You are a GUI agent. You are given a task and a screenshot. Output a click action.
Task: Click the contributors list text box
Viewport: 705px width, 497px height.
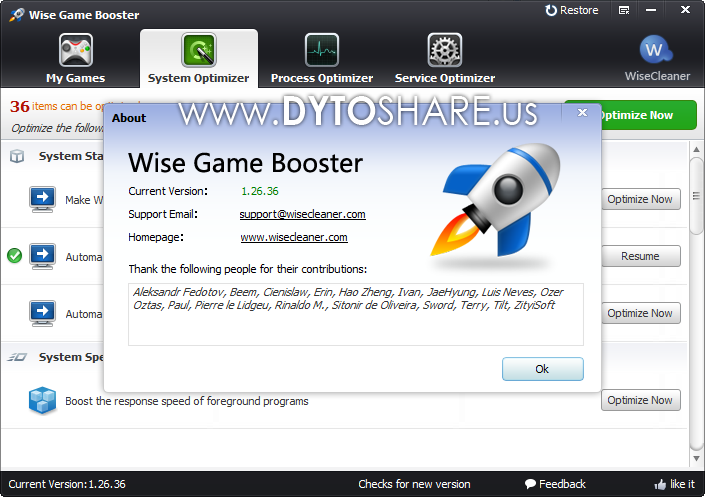click(356, 314)
